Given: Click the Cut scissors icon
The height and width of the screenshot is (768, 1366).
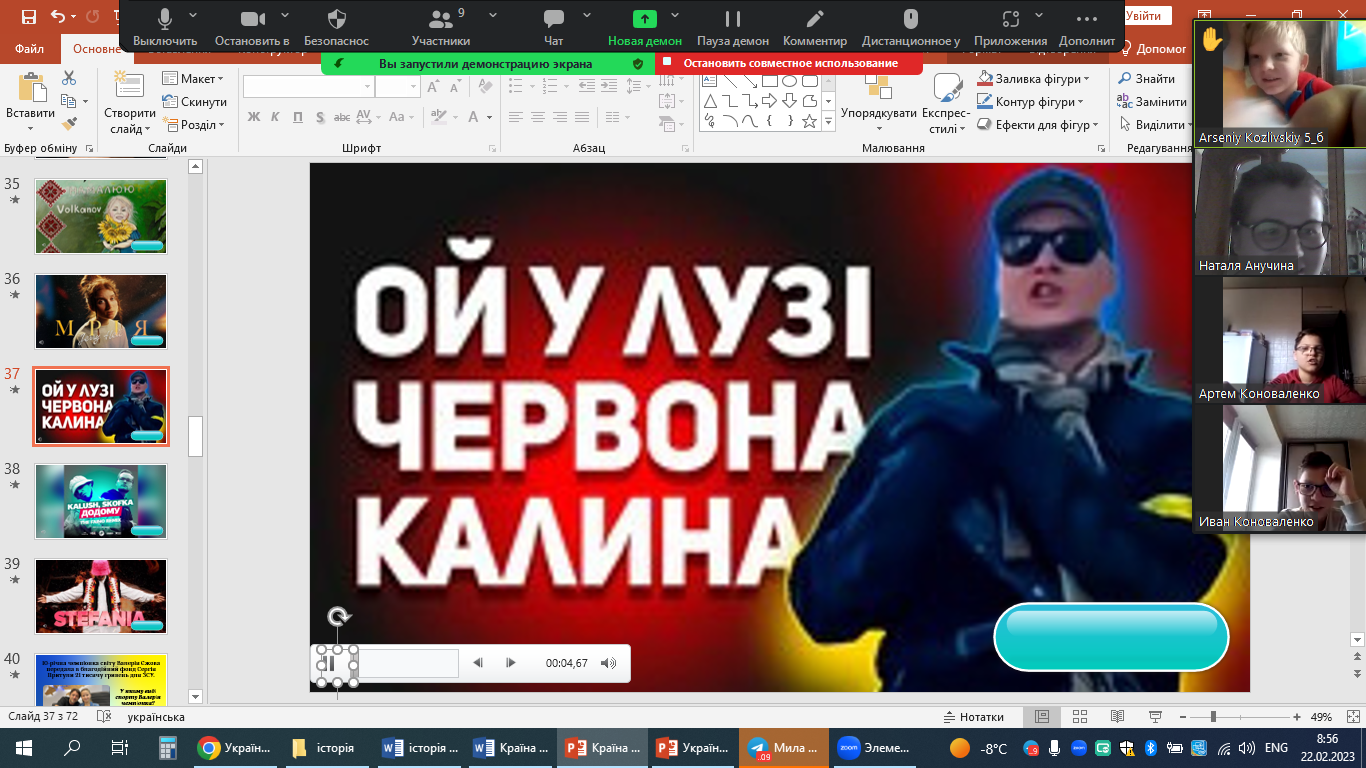Looking at the screenshot, I should click(69, 78).
